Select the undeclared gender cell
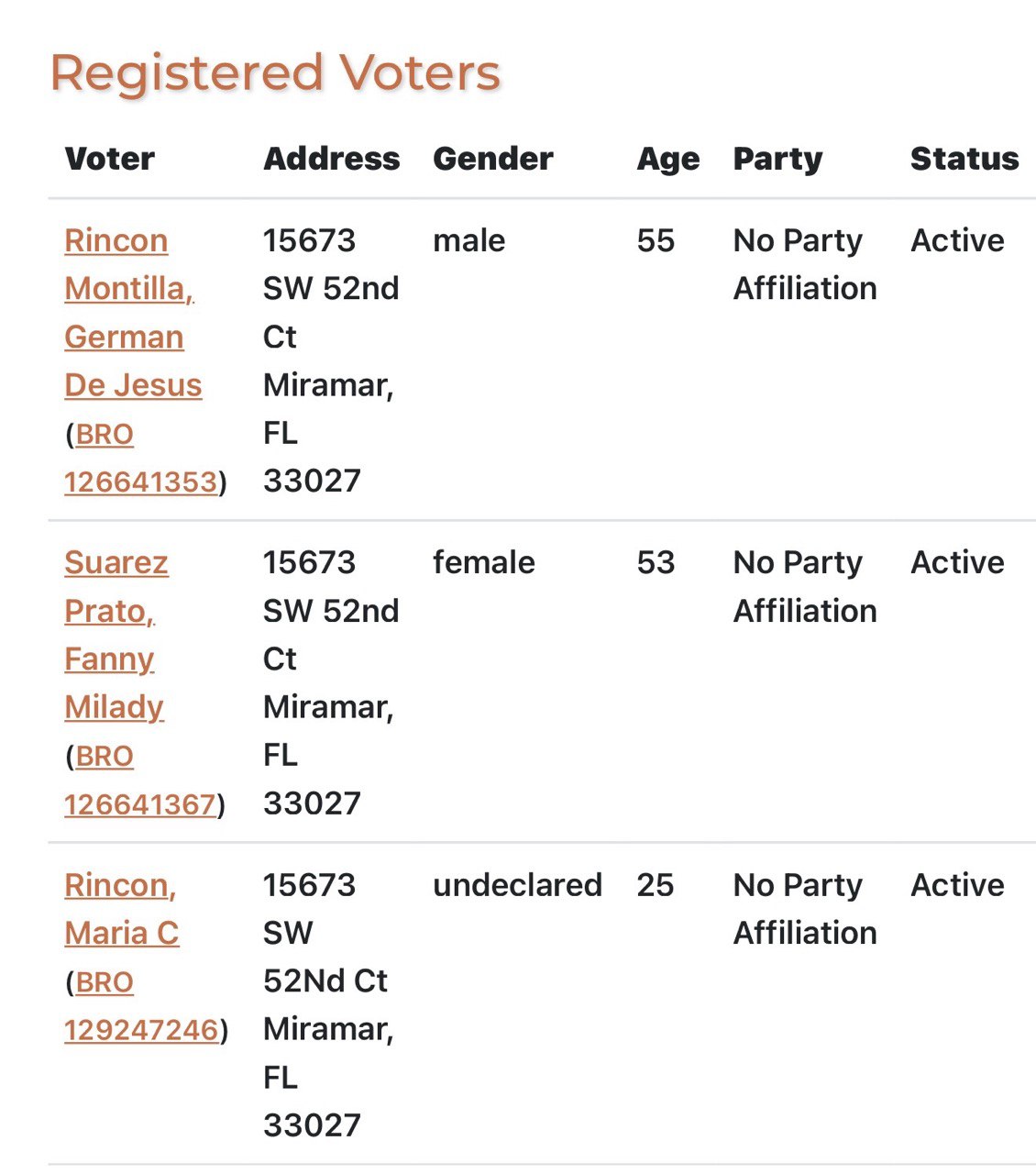The width and height of the screenshot is (1036, 1174). point(518,885)
